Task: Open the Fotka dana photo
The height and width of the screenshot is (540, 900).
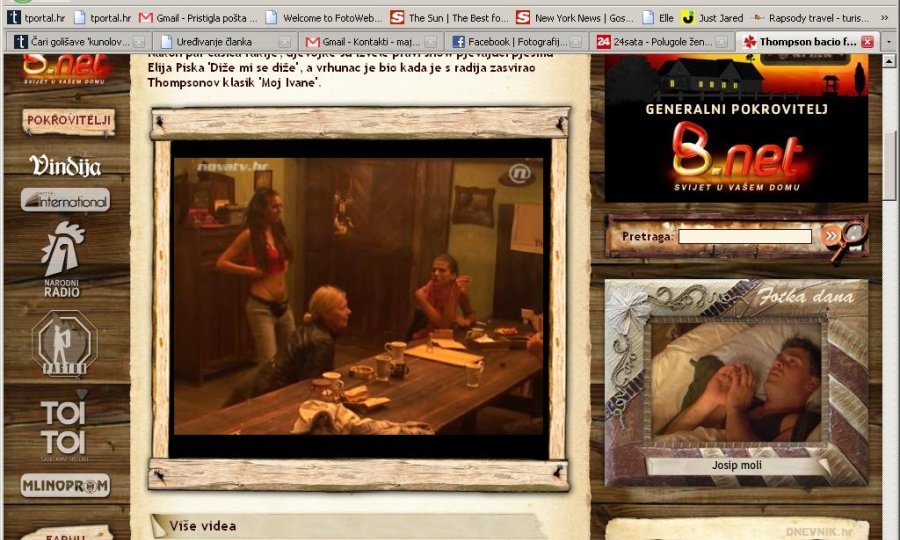Action: coord(736,383)
